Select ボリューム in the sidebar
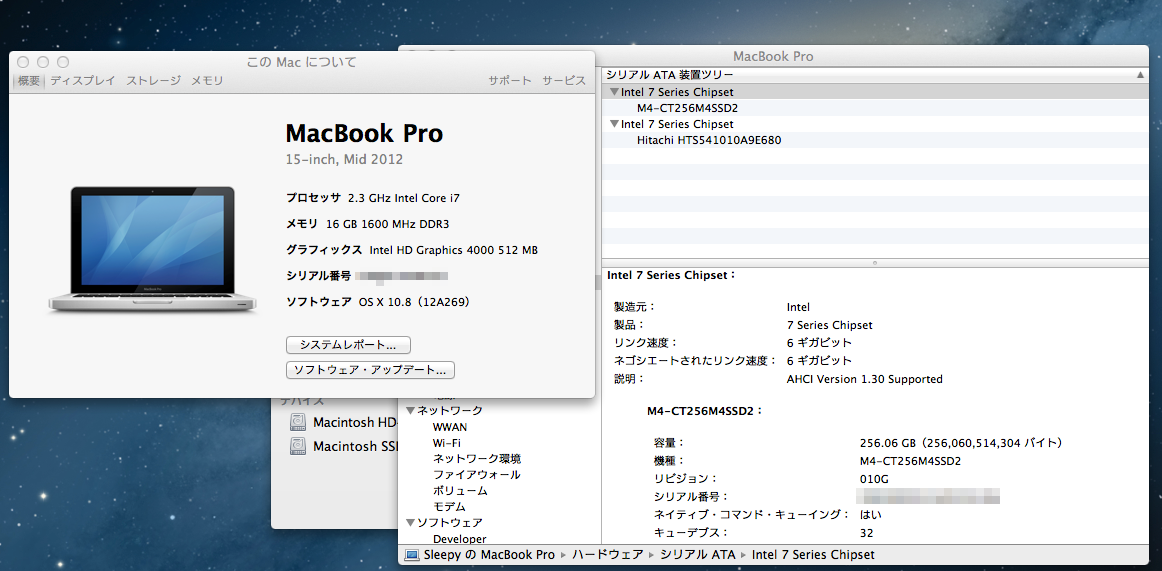 [x=460, y=491]
